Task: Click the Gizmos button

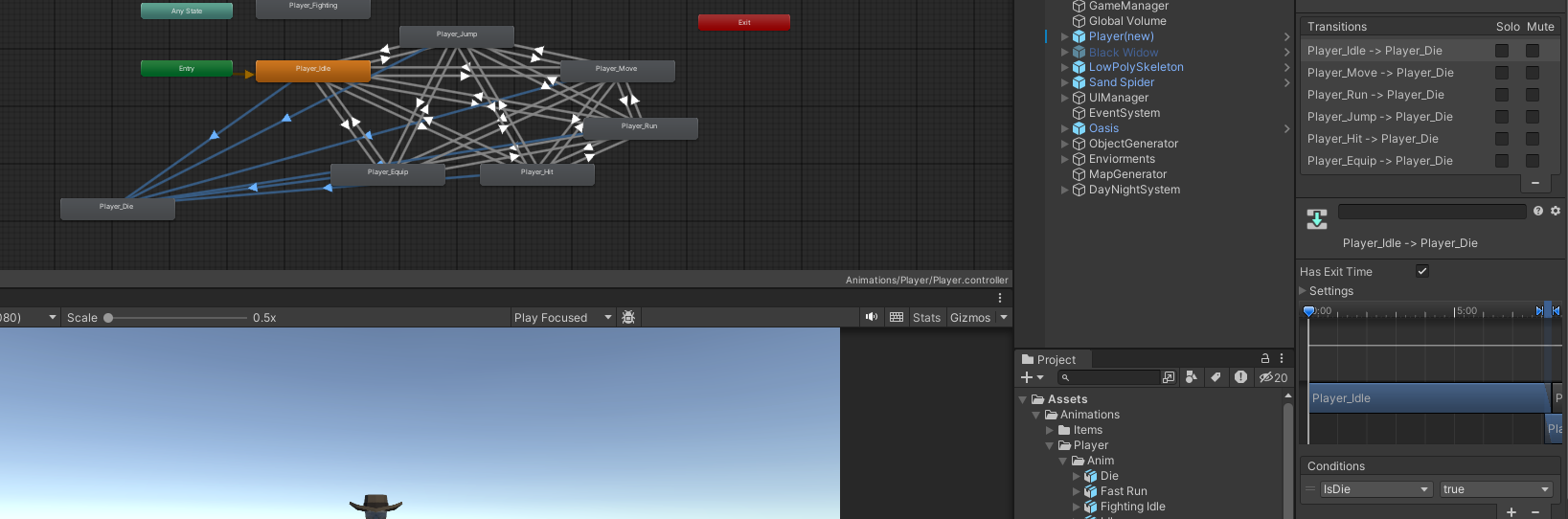Action: [x=970, y=317]
